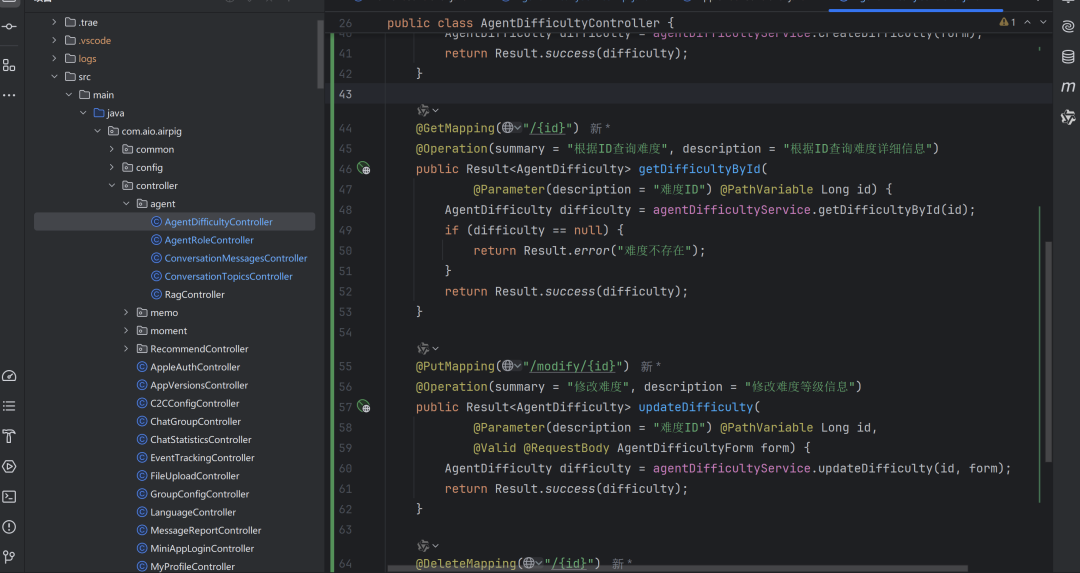Open the Structure tool window icon
Image resolution: width=1080 pixels, height=573 pixels.
(9, 65)
